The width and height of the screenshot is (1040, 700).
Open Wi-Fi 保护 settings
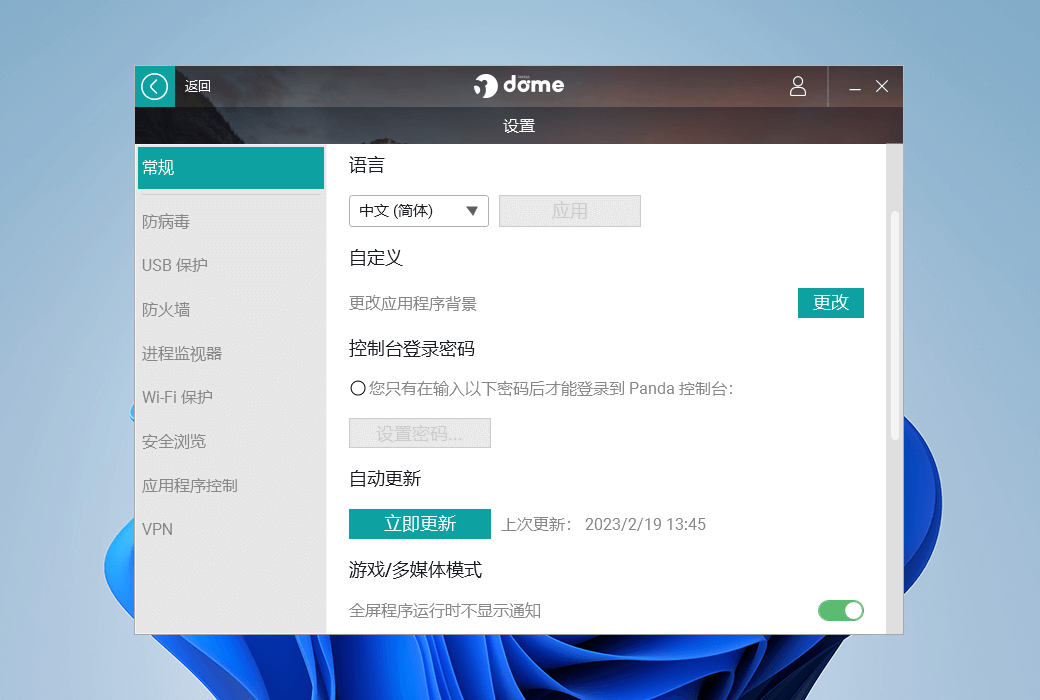pos(177,397)
